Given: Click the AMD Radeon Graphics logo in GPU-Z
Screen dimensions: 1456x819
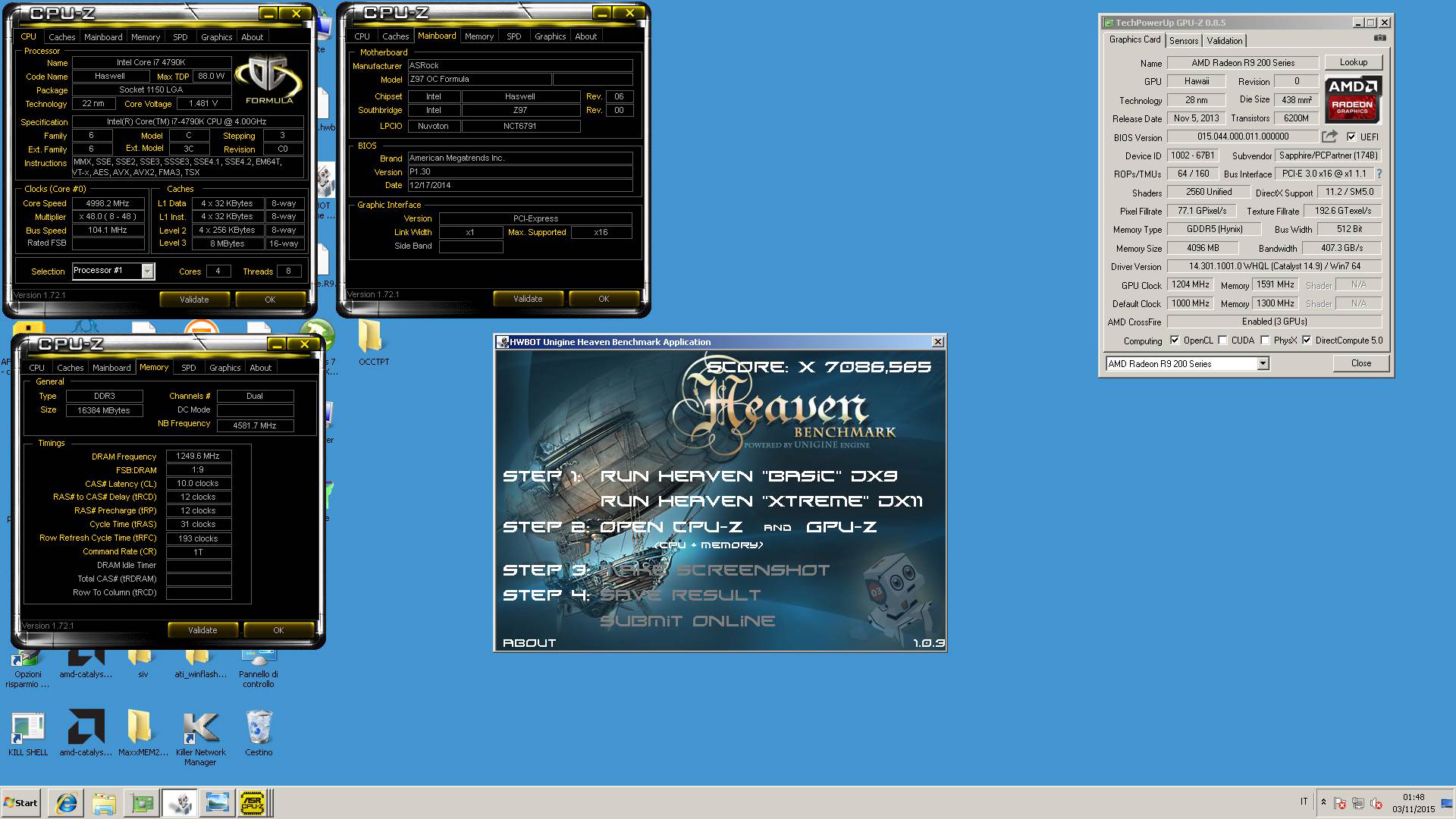Looking at the screenshot, I should pyautogui.click(x=1353, y=99).
